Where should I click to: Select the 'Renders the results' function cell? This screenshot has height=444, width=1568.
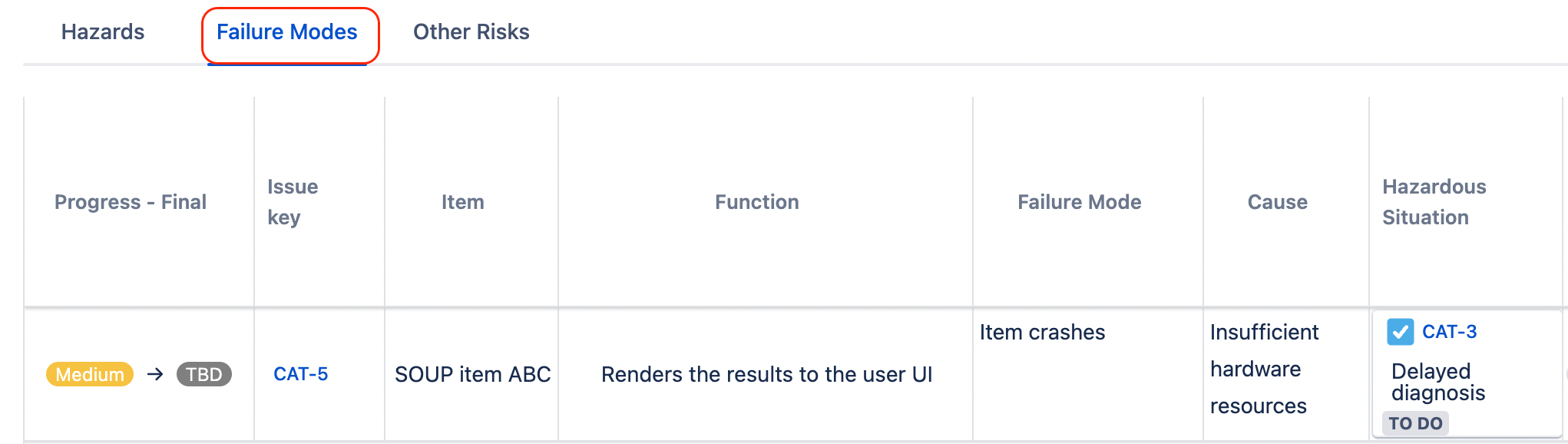[x=766, y=374]
